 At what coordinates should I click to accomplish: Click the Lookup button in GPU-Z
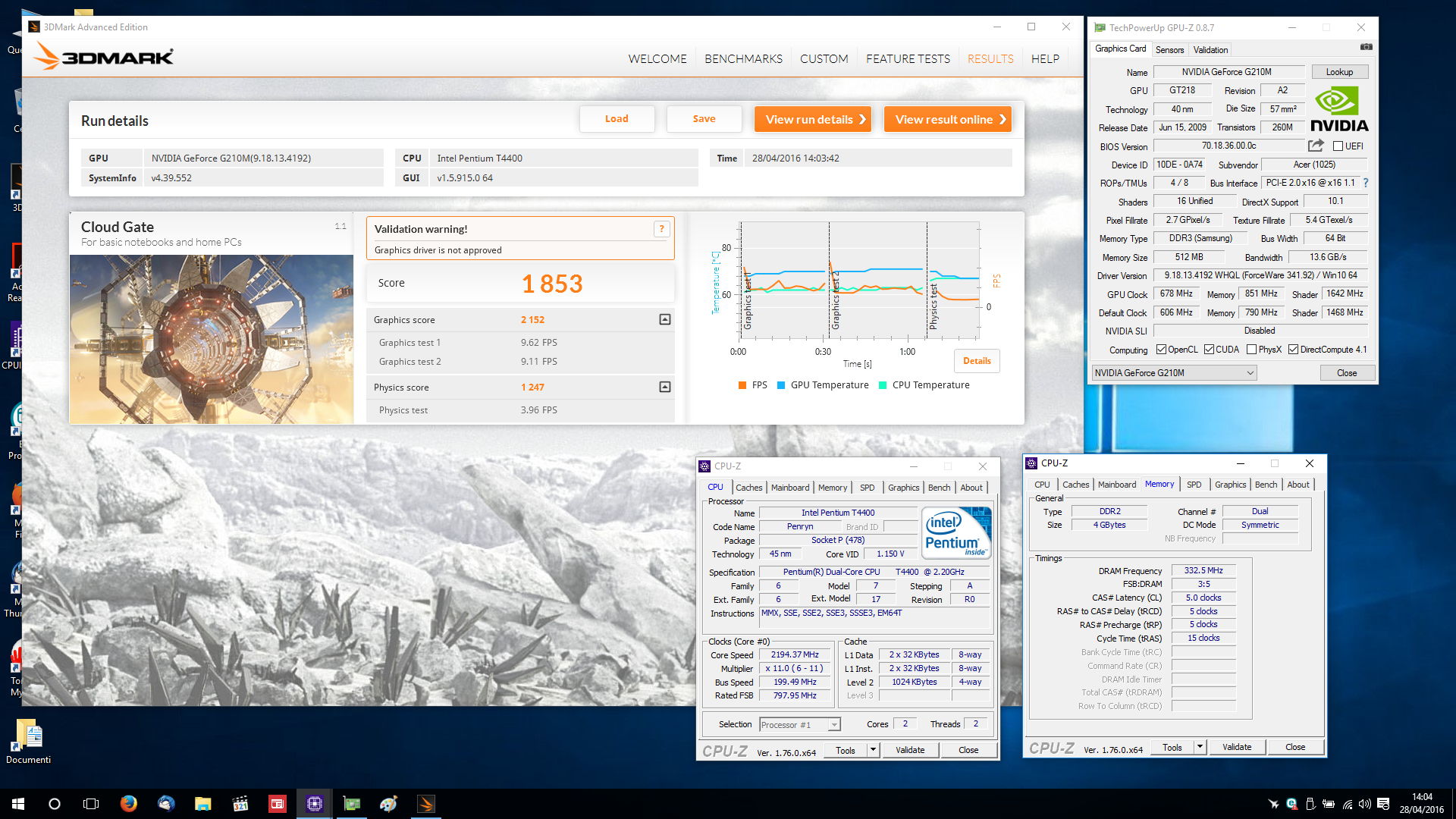pos(1339,72)
